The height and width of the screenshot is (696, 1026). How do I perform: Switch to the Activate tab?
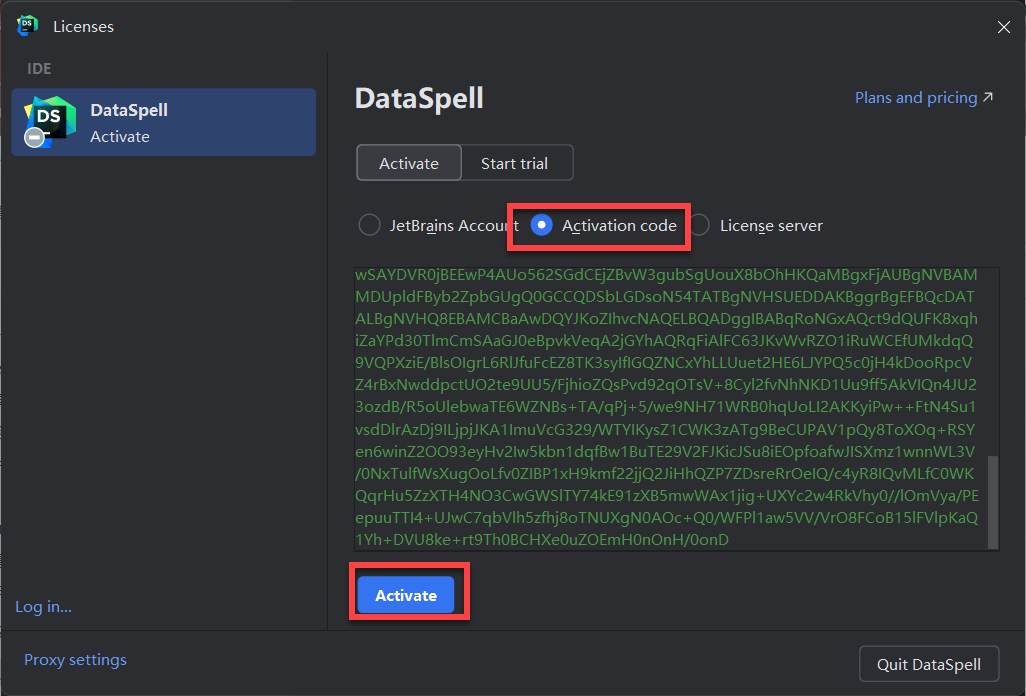coord(409,164)
